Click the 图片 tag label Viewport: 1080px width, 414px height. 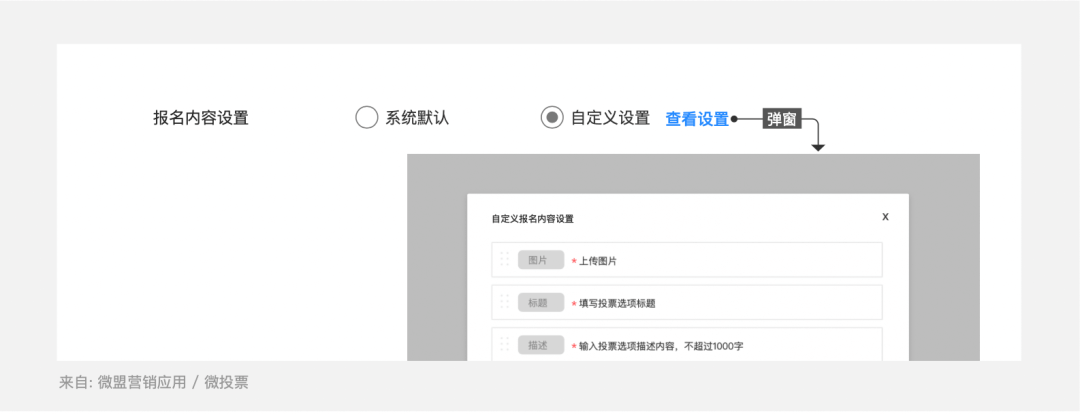pyautogui.click(x=541, y=260)
